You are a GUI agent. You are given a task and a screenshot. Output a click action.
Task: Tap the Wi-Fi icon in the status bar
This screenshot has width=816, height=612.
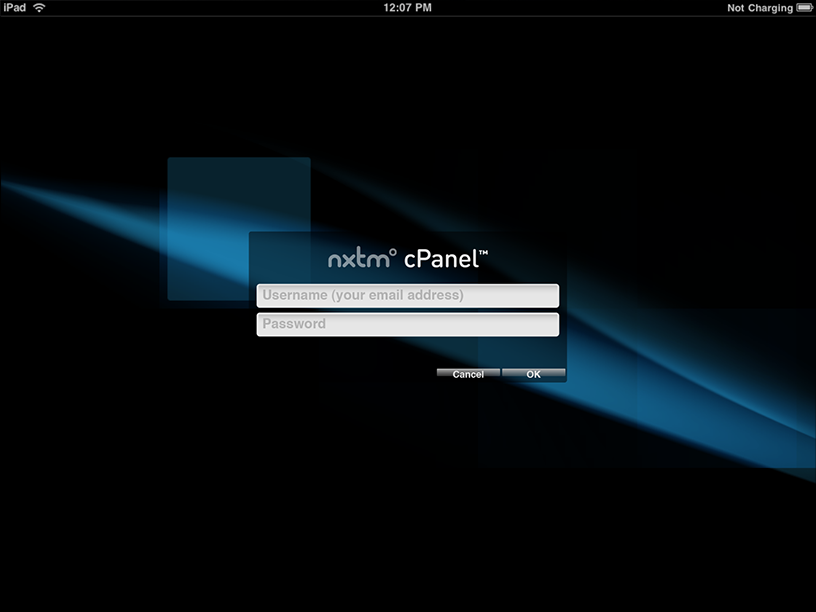click(x=39, y=7)
